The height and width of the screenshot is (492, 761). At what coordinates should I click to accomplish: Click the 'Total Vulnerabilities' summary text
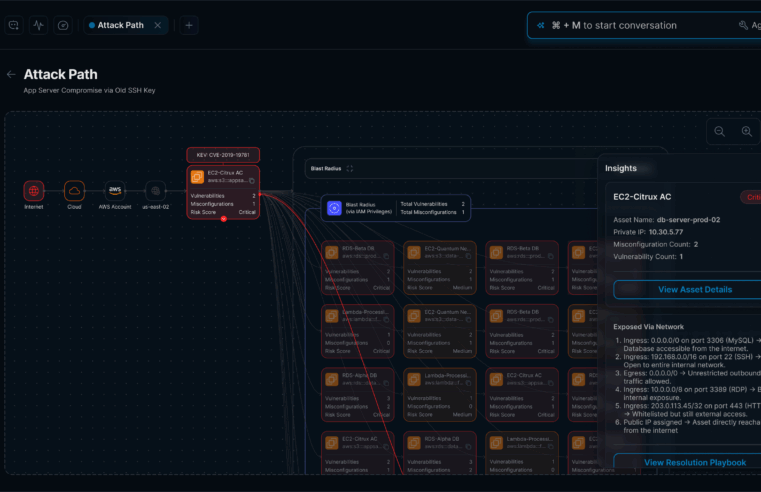tap(424, 204)
